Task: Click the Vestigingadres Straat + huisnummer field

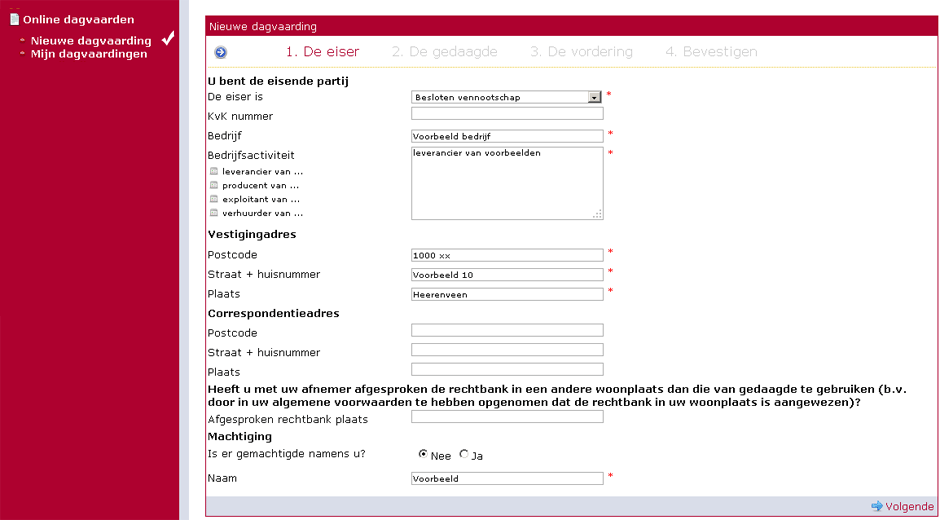Action: tap(507, 275)
